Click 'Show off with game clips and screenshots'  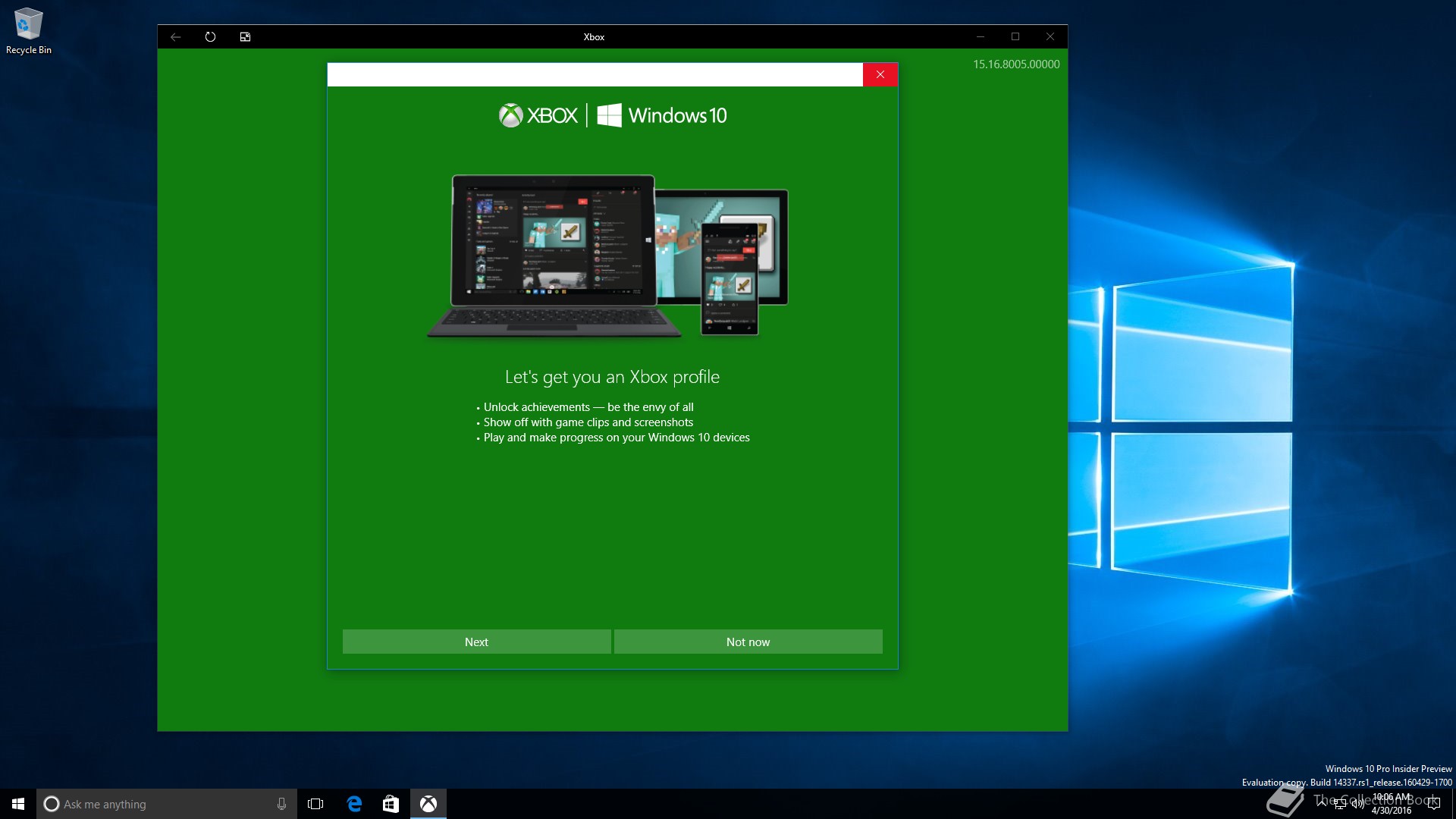(588, 422)
